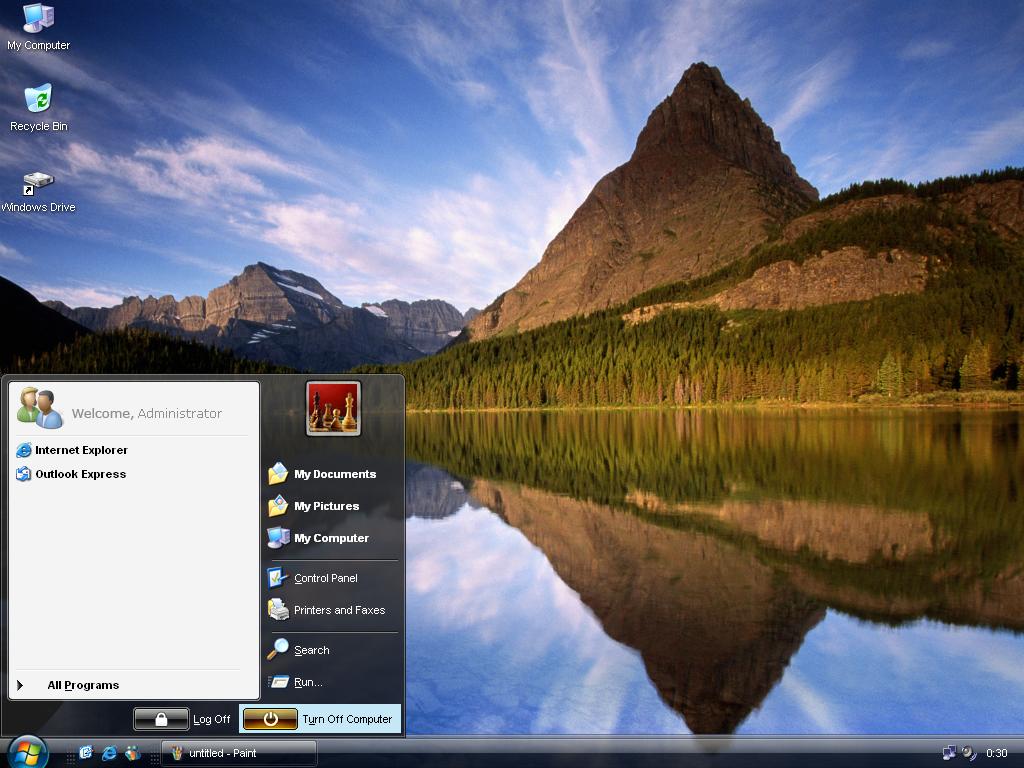This screenshot has width=1024, height=768.
Task: Select the Windows Drive desktop shortcut
Action: [38, 184]
